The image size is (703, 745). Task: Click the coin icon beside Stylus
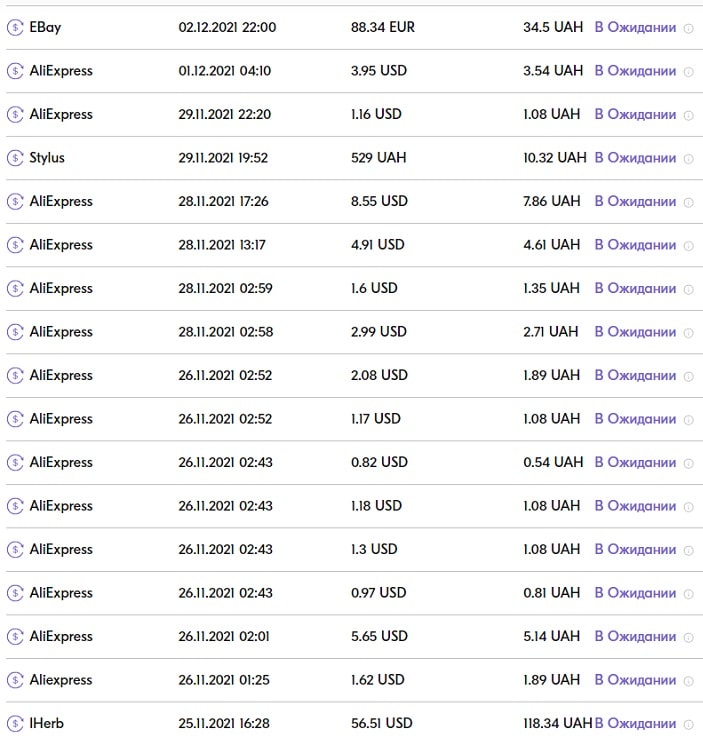(x=15, y=158)
